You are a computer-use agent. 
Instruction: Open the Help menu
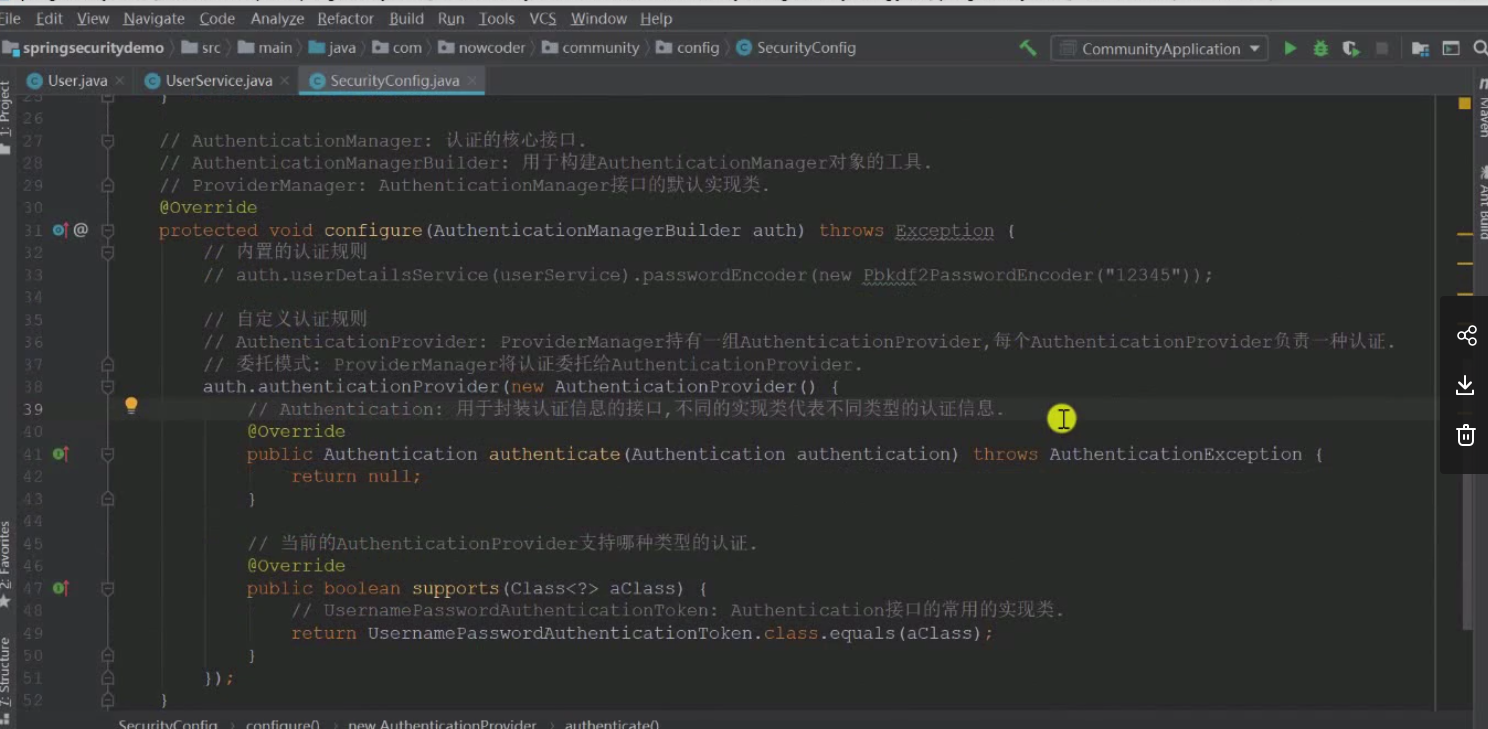(656, 19)
